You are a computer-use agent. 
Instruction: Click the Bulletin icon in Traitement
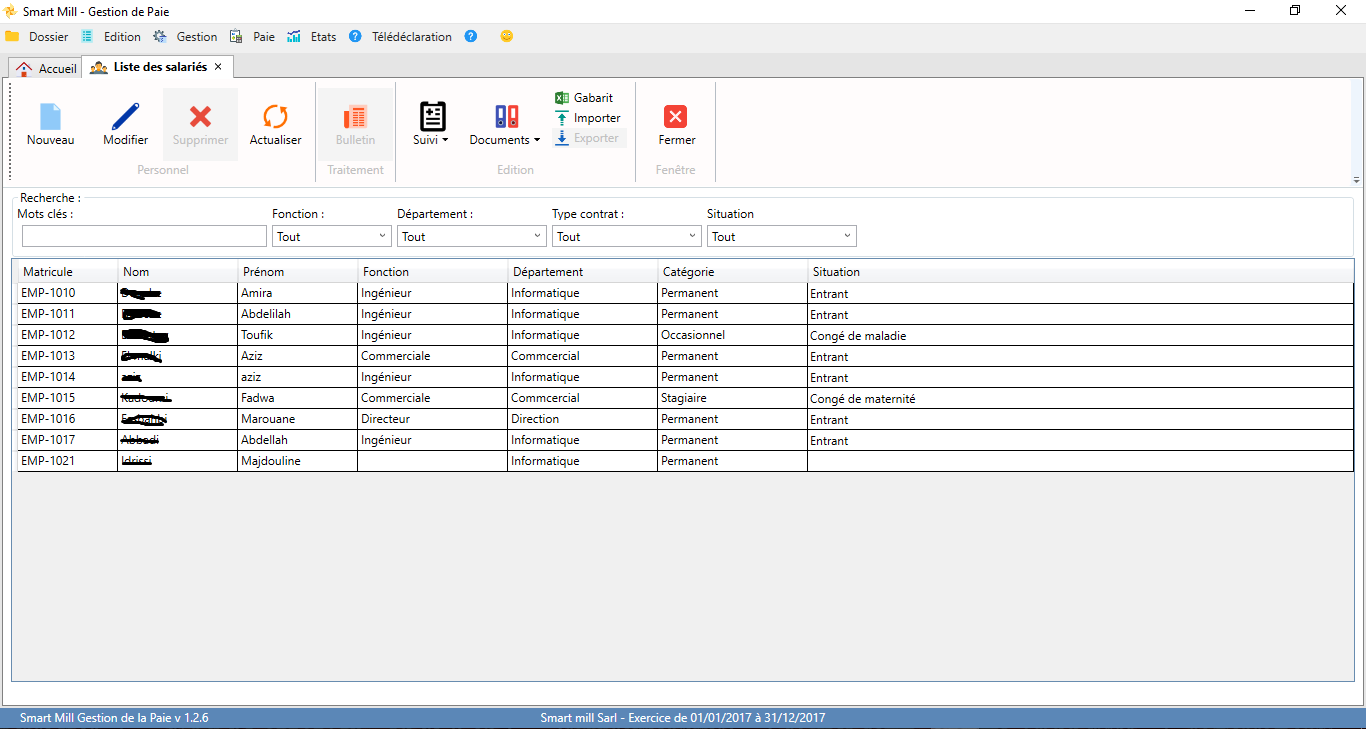pyautogui.click(x=355, y=116)
